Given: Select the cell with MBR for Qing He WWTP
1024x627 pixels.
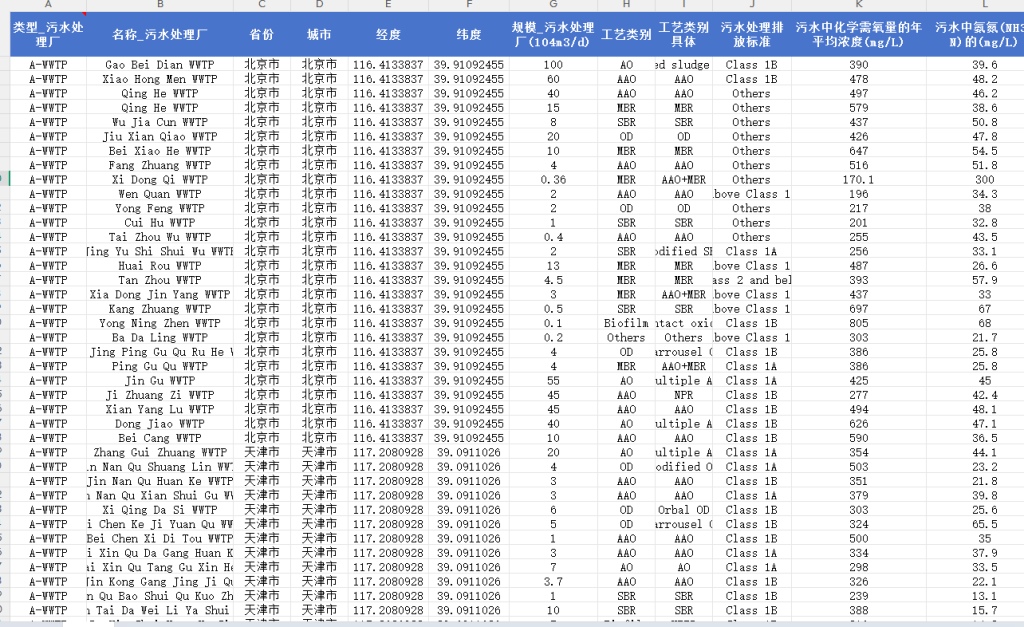Looking at the screenshot, I should tap(628, 108).
